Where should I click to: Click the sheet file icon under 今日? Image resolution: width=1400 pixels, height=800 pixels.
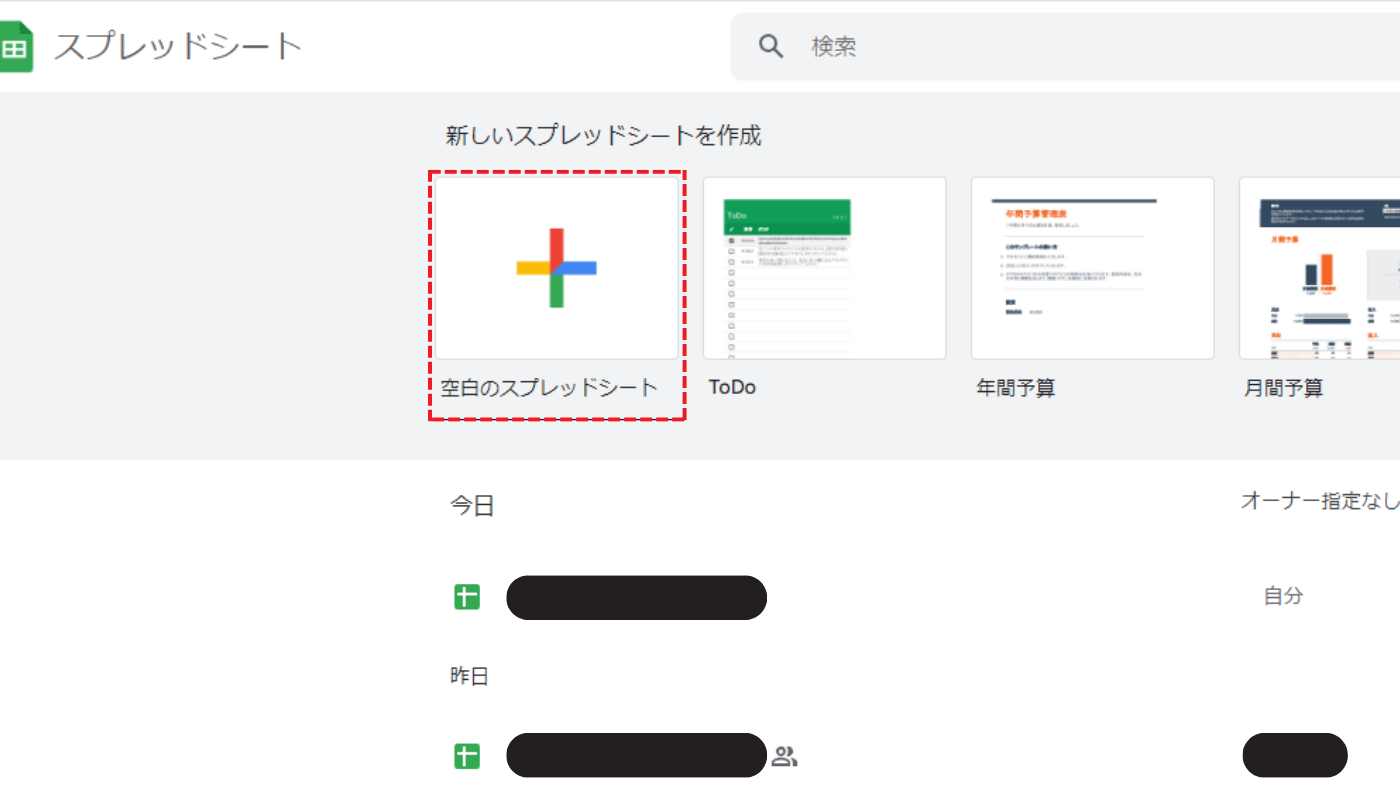[467, 597]
